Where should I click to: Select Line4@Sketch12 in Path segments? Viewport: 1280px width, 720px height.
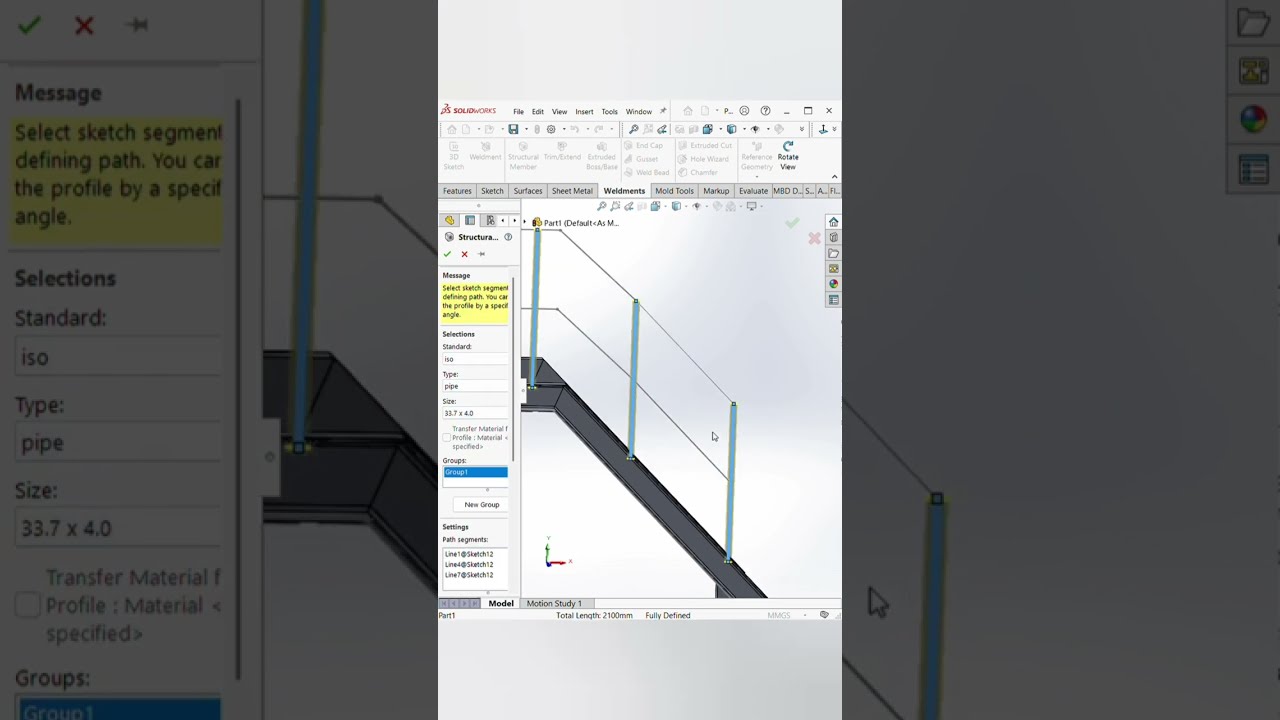(x=469, y=565)
